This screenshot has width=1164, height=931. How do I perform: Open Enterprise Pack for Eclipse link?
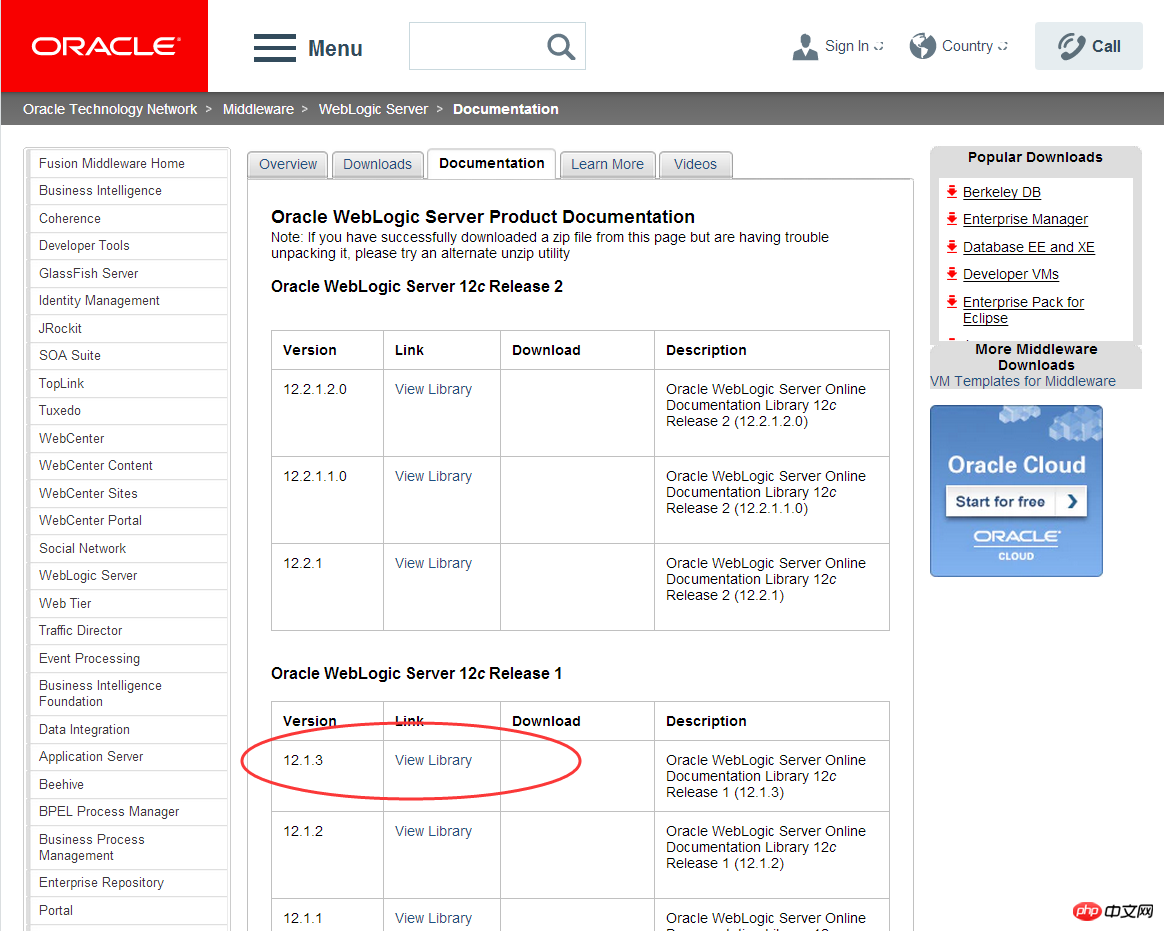click(1023, 310)
